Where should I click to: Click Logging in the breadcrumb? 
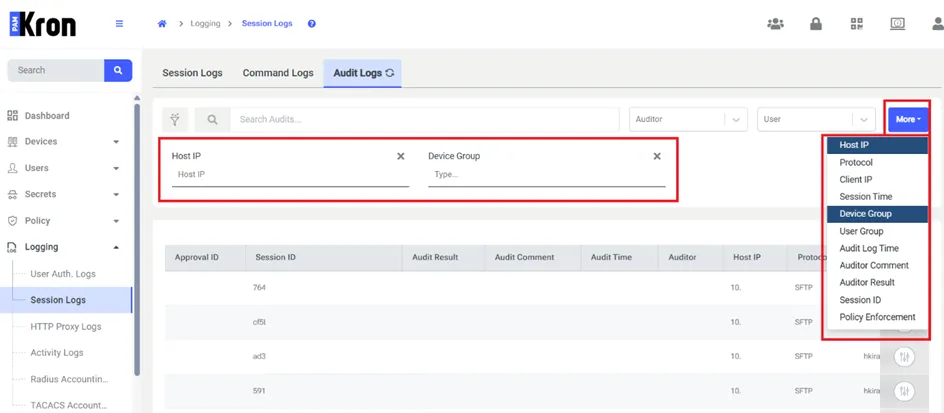click(x=205, y=24)
